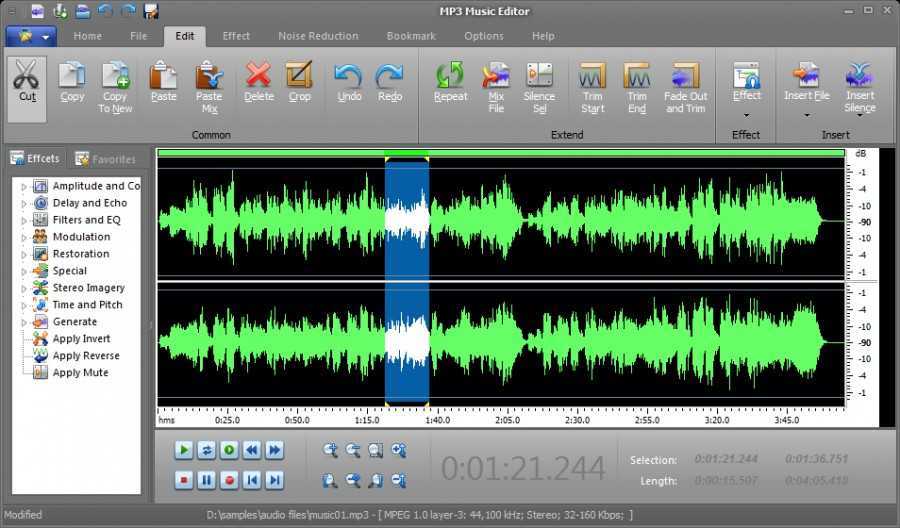Image resolution: width=900 pixels, height=528 pixels.
Task: Click the selection end time value
Action: (x=816, y=459)
